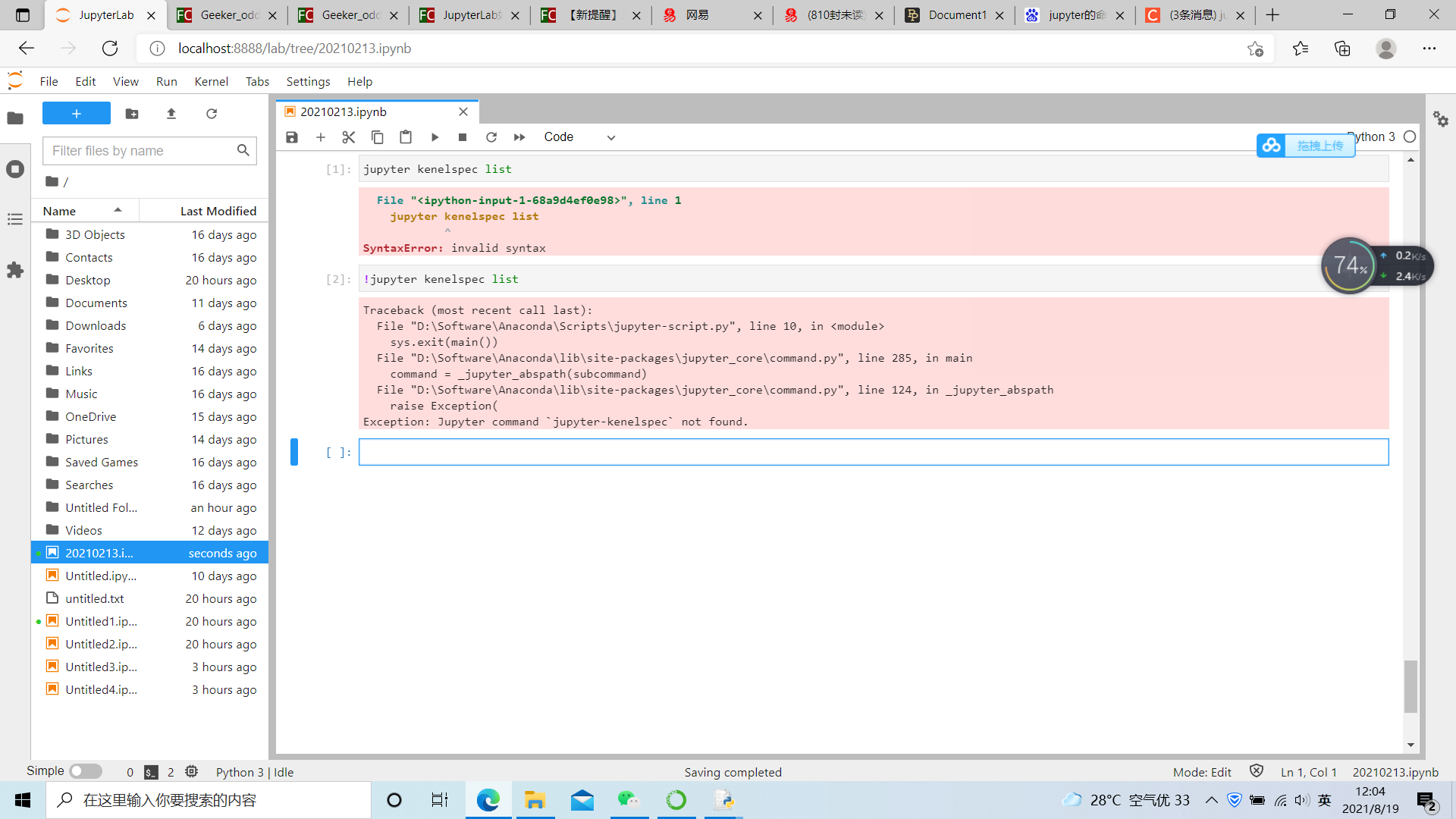The height and width of the screenshot is (819, 1456).
Task: Click the empty input cell editor
Action: (x=874, y=452)
